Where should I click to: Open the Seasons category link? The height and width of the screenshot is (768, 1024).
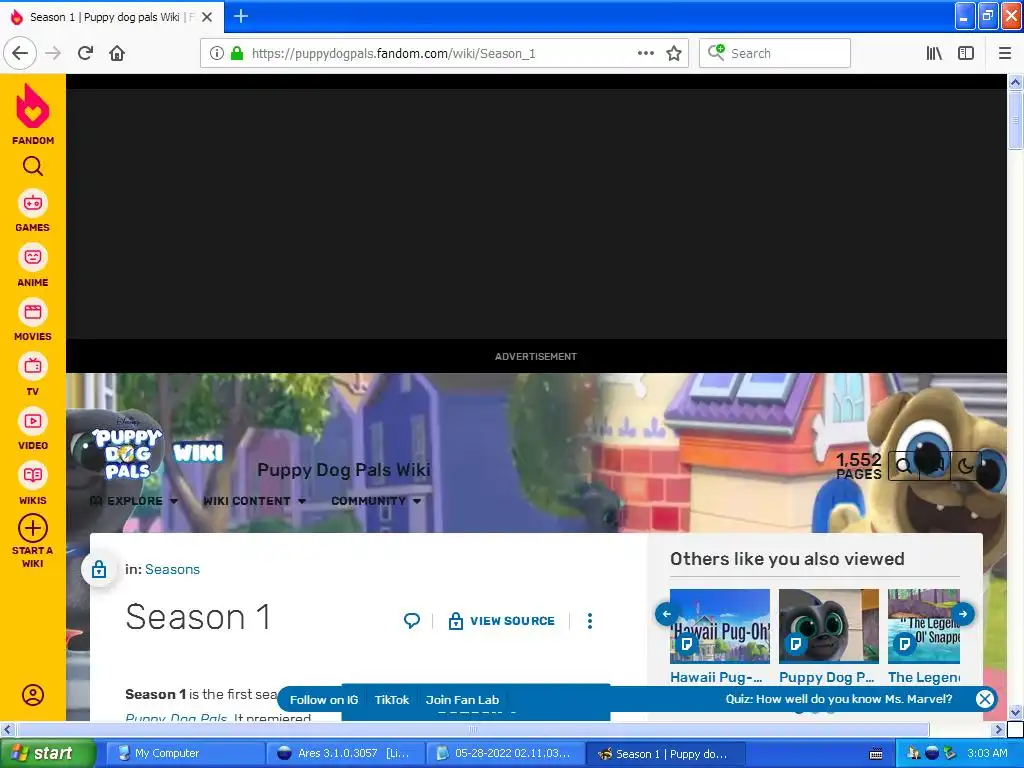[x=172, y=569]
